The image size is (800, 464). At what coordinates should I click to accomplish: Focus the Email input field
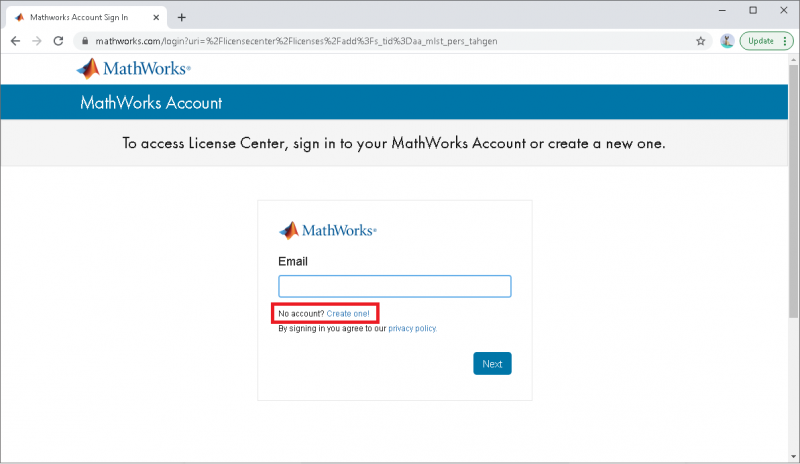pyautogui.click(x=394, y=286)
